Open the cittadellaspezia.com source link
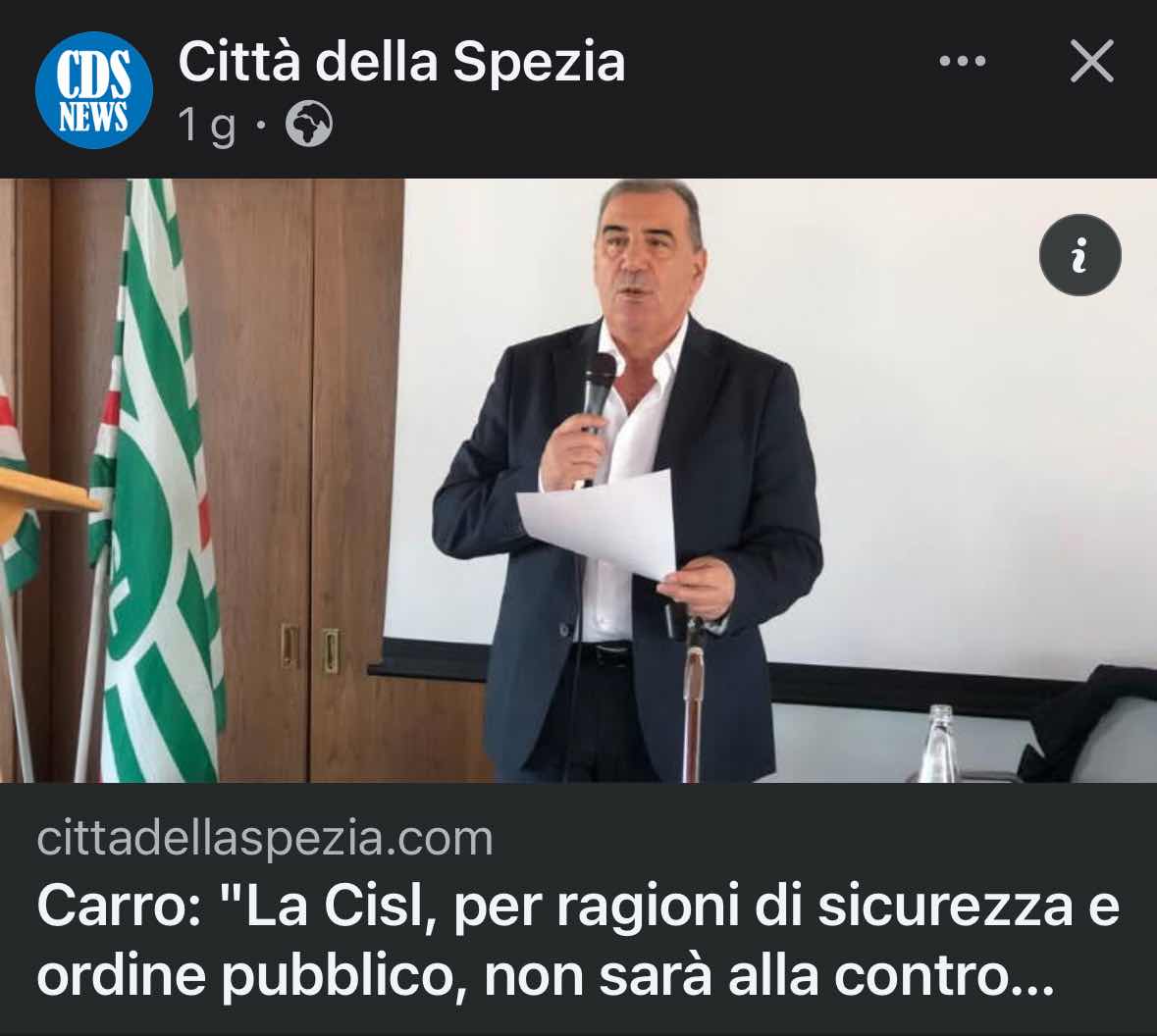Image resolution: width=1157 pixels, height=1036 pixels. (x=264, y=839)
